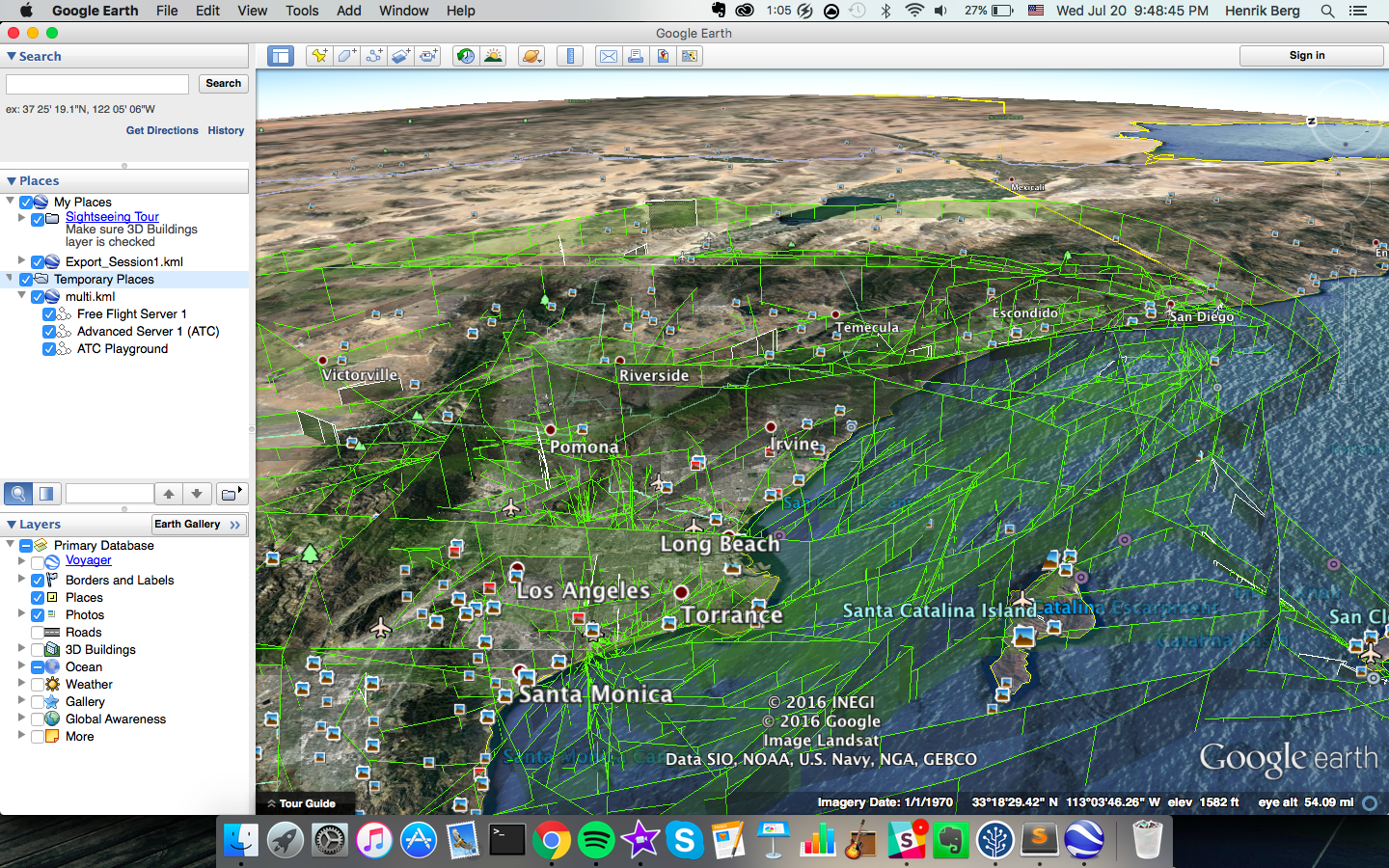This screenshot has height=868, width=1389.
Task: Open the Help menu
Action: pyautogui.click(x=460, y=11)
